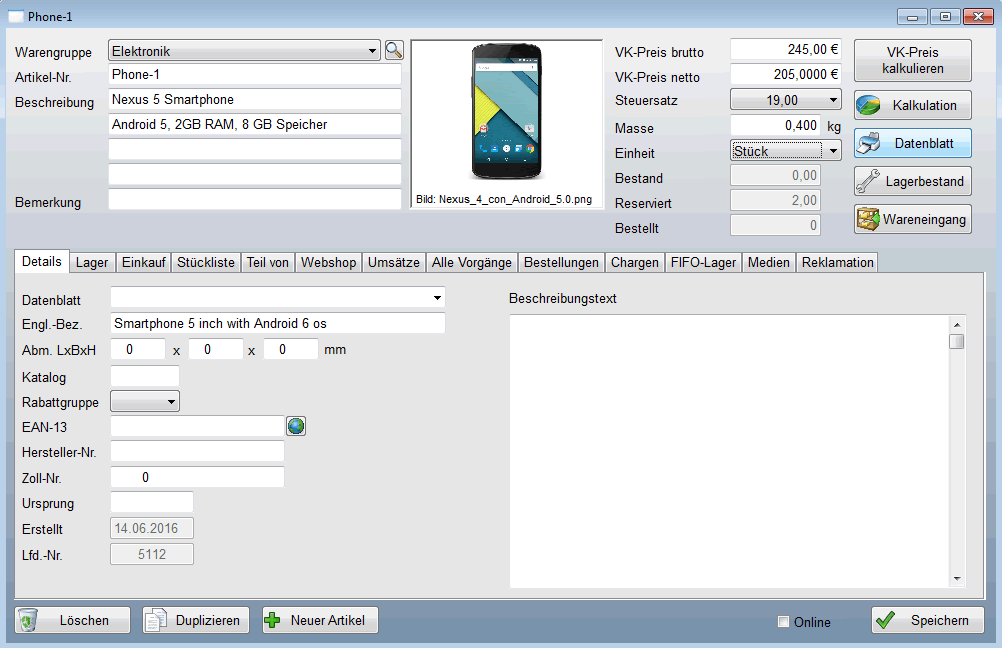Open the Alle Vorgänge tab

472,263
